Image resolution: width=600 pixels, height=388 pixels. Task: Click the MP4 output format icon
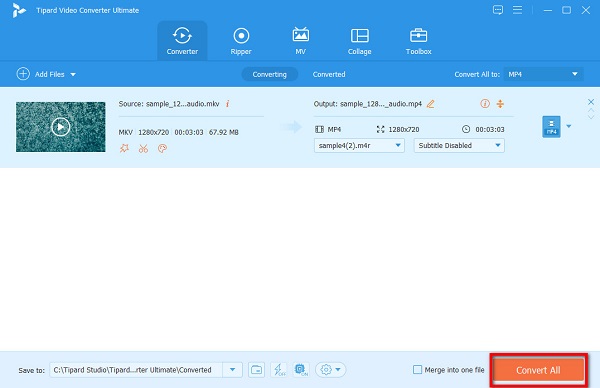(551, 127)
